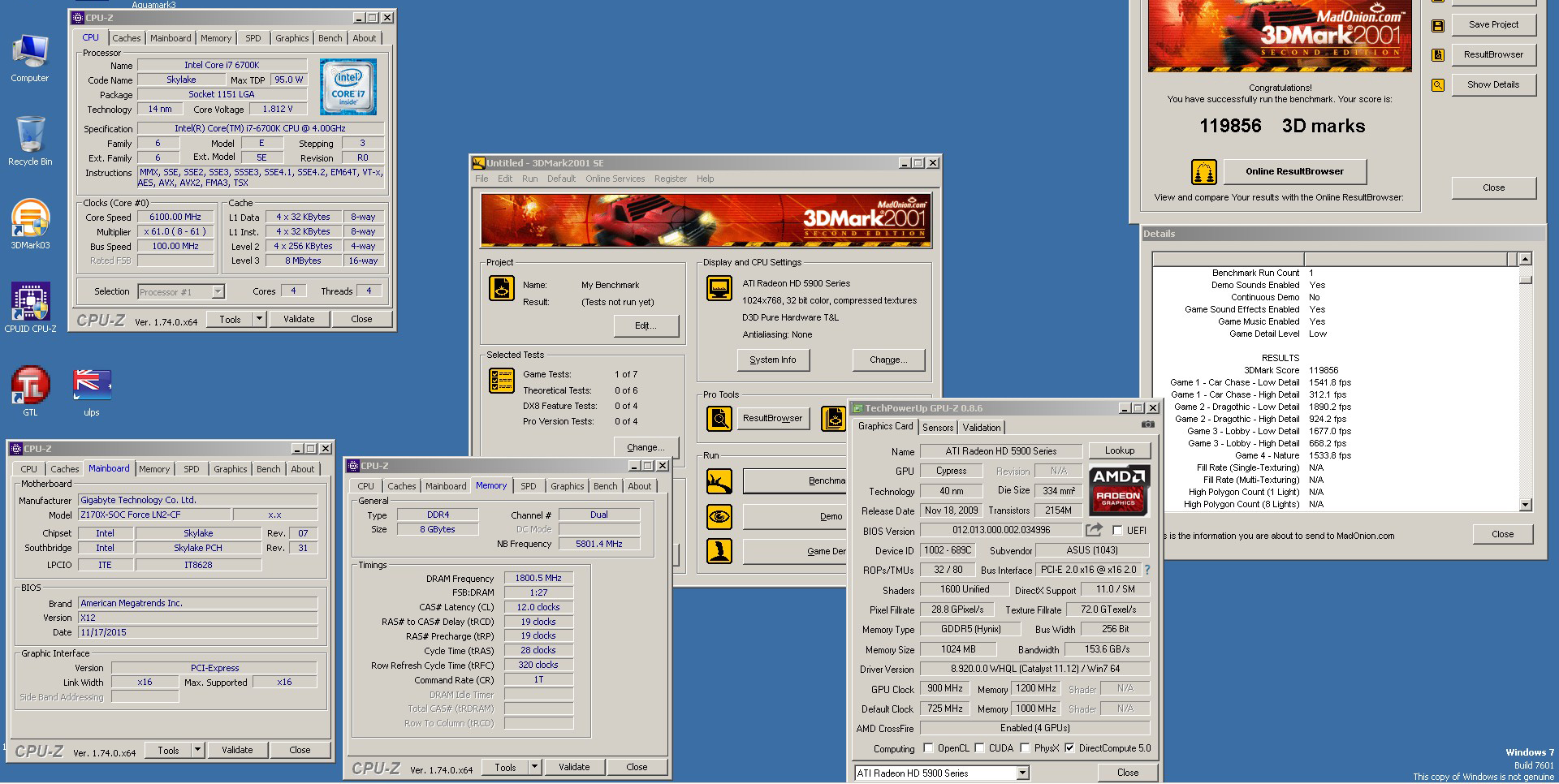
Task: Open the Computer desktop icon
Action: pyautogui.click(x=30, y=58)
